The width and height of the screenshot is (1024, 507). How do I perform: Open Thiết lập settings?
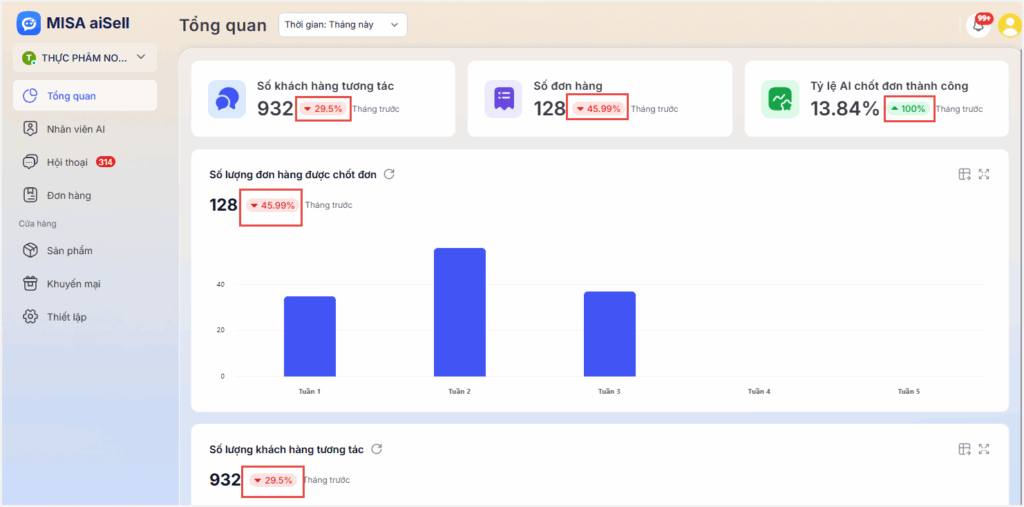click(x=66, y=316)
